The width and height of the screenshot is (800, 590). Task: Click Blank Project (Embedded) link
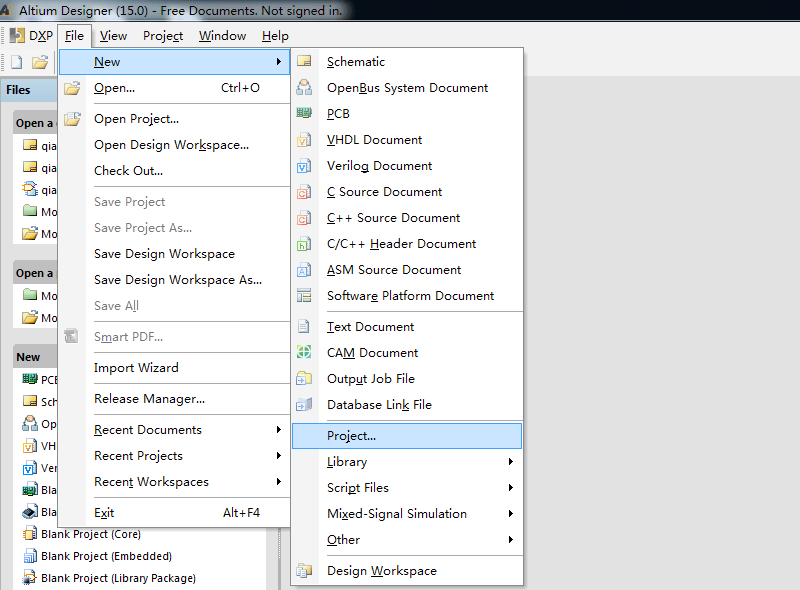pyautogui.click(x=106, y=556)
